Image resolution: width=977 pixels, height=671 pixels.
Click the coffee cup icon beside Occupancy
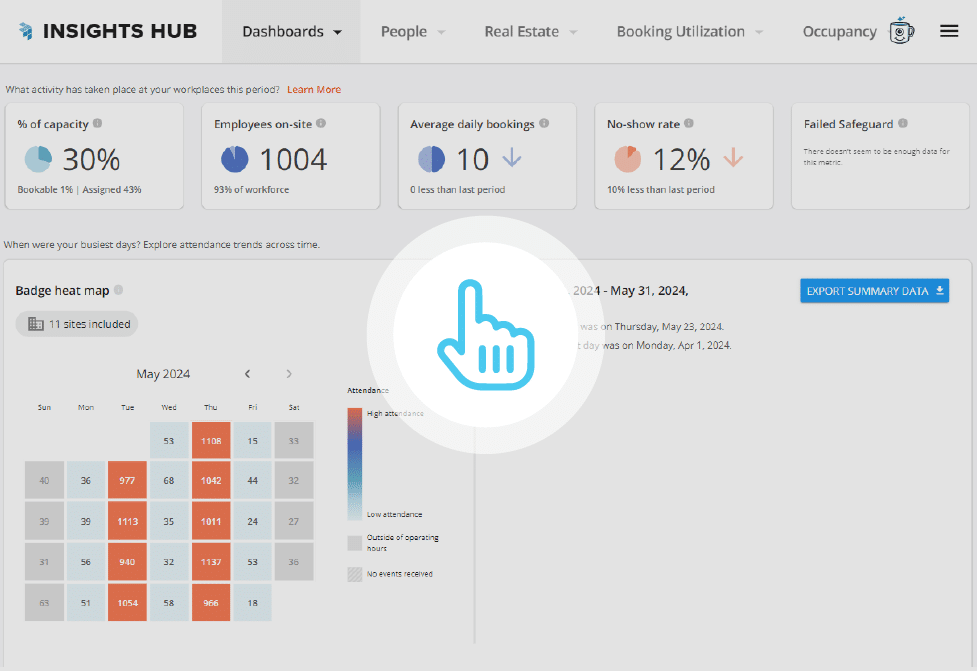pos(901,30)
